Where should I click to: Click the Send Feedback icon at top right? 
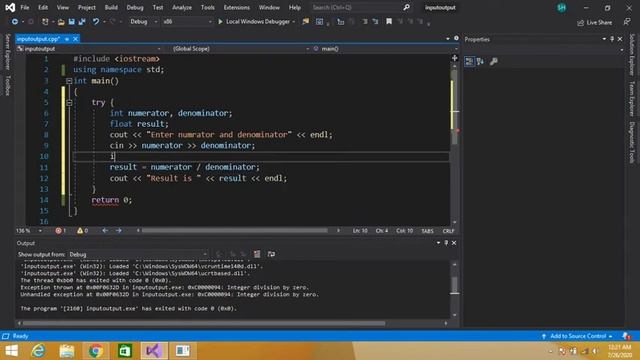pyautogui.click(x=627, y=22)
